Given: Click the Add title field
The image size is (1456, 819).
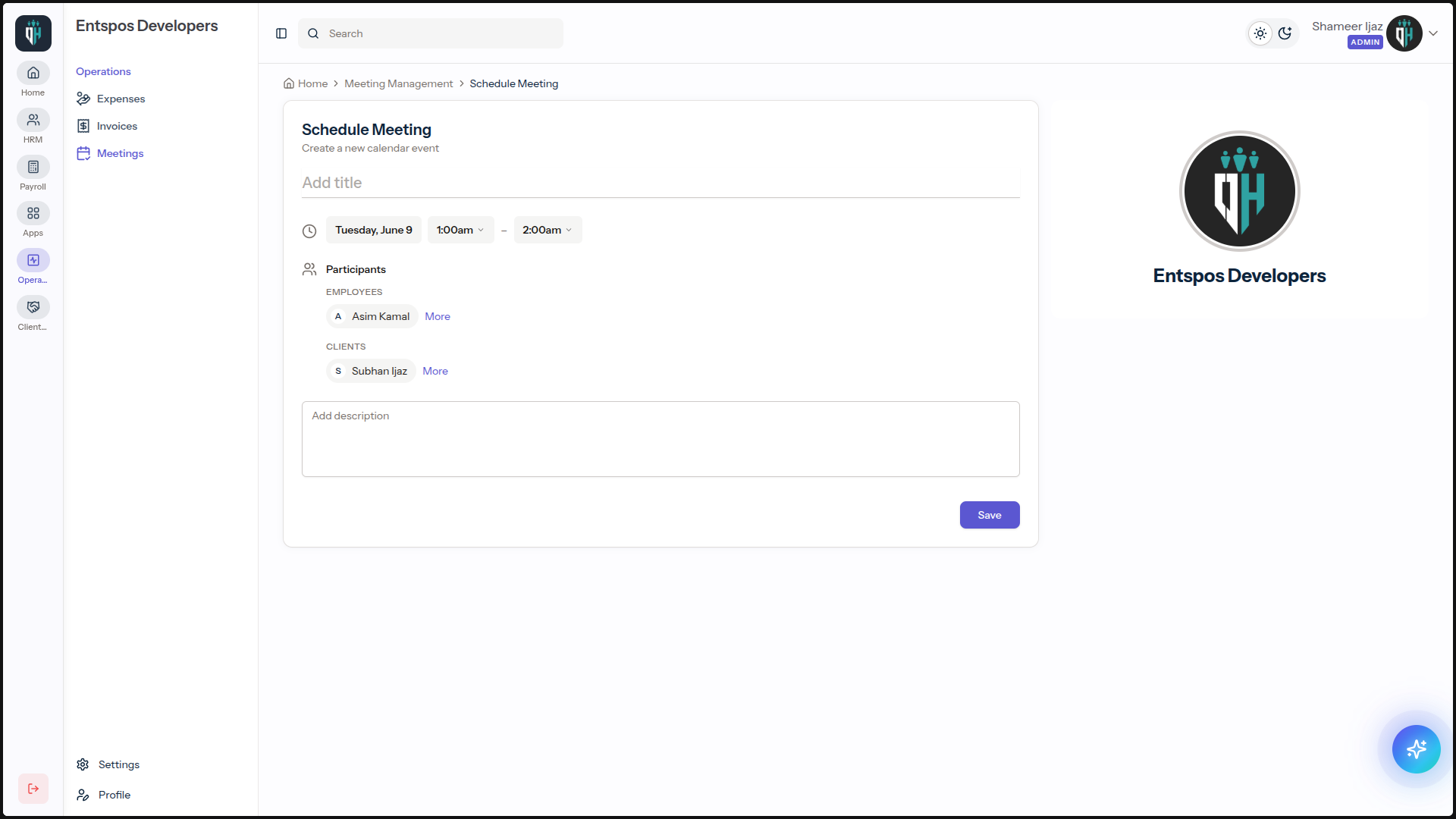Looking at the screenshot, I should pyautogui.click(x=661, y=183).
